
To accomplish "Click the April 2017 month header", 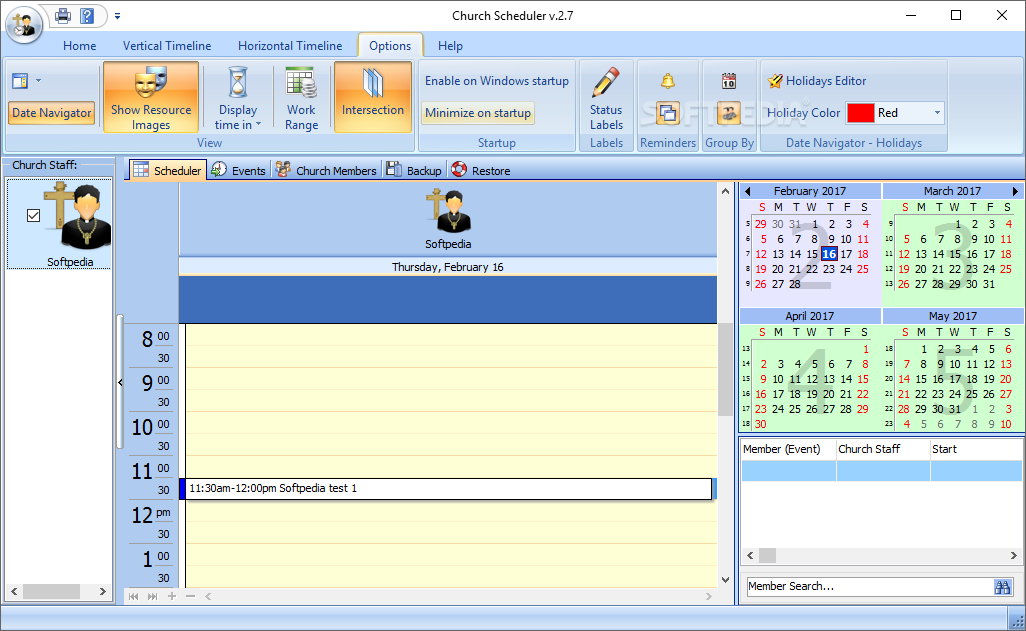I will 810,316.
